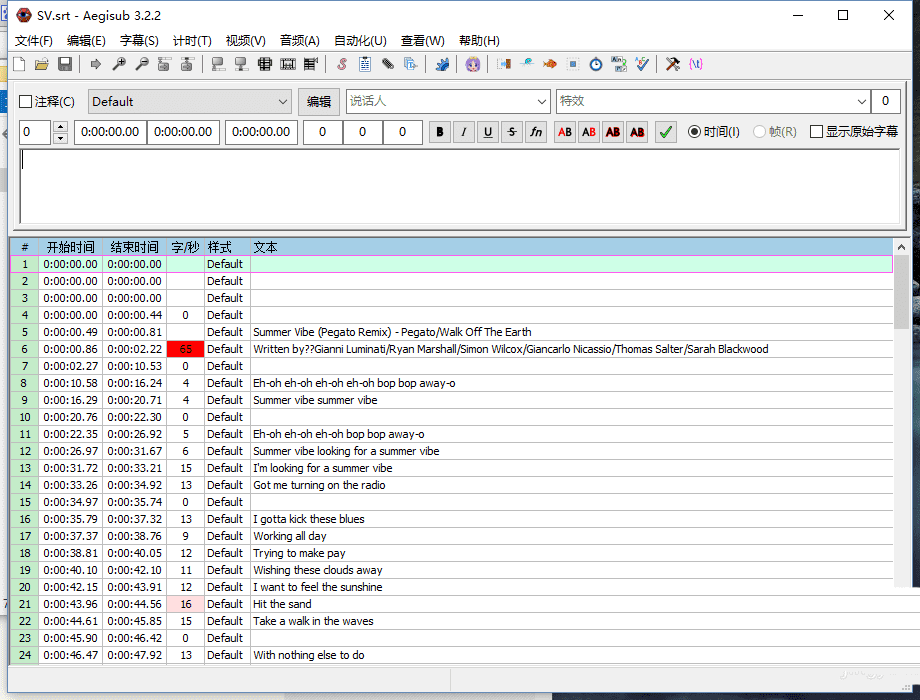Click the subtitle text edit box
This screenshot has height=700, width=920.
pyautogui.click(x=459, y=186)
